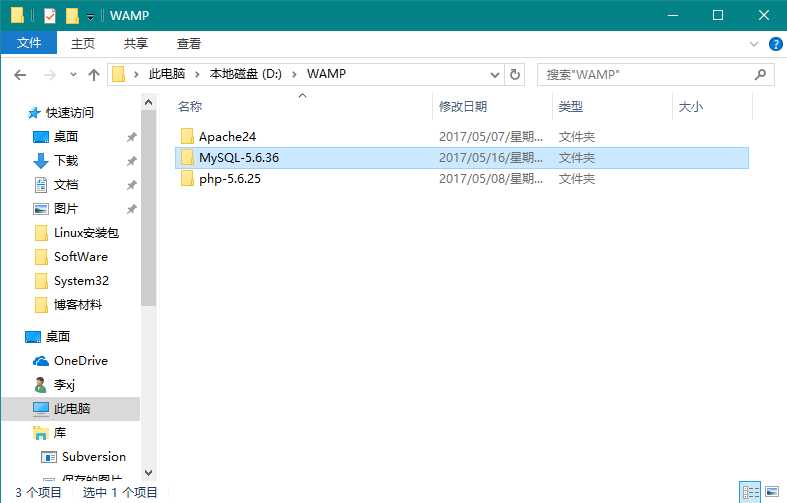
Task: Click 本地磁盘 (D:) in the address breadcrumb
Action: point(246,74)
